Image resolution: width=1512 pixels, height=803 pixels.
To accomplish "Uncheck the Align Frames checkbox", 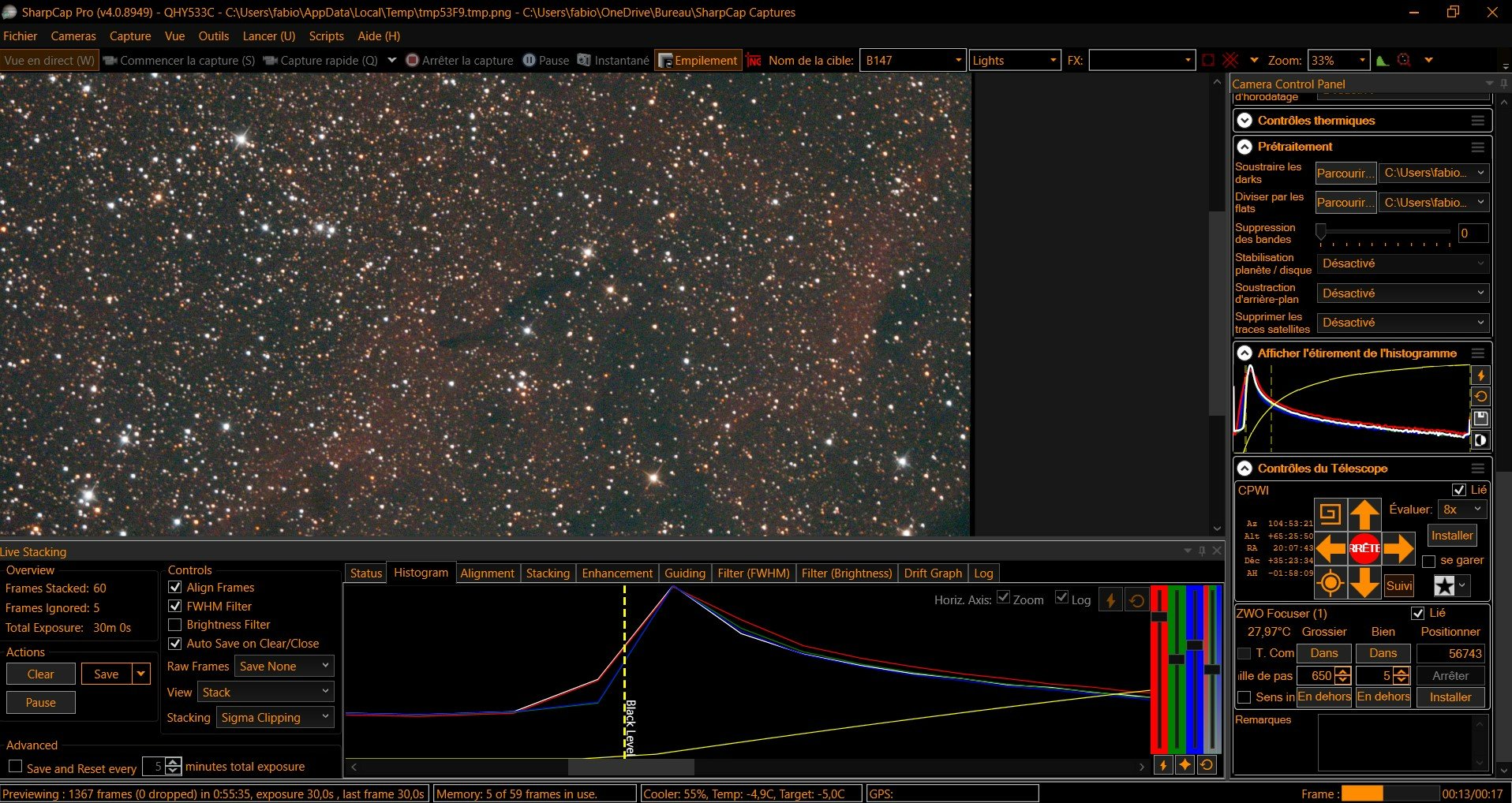I will tap(175, 588).
